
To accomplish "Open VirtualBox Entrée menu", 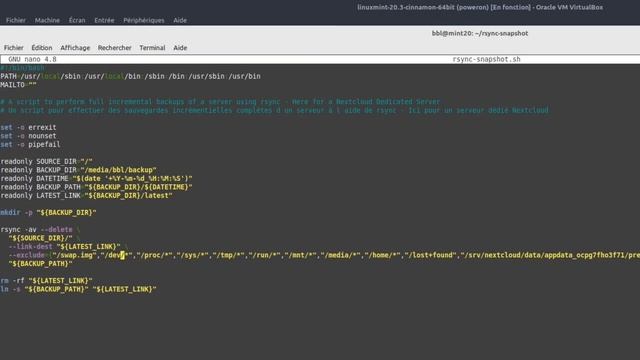I will coord(104,20).
